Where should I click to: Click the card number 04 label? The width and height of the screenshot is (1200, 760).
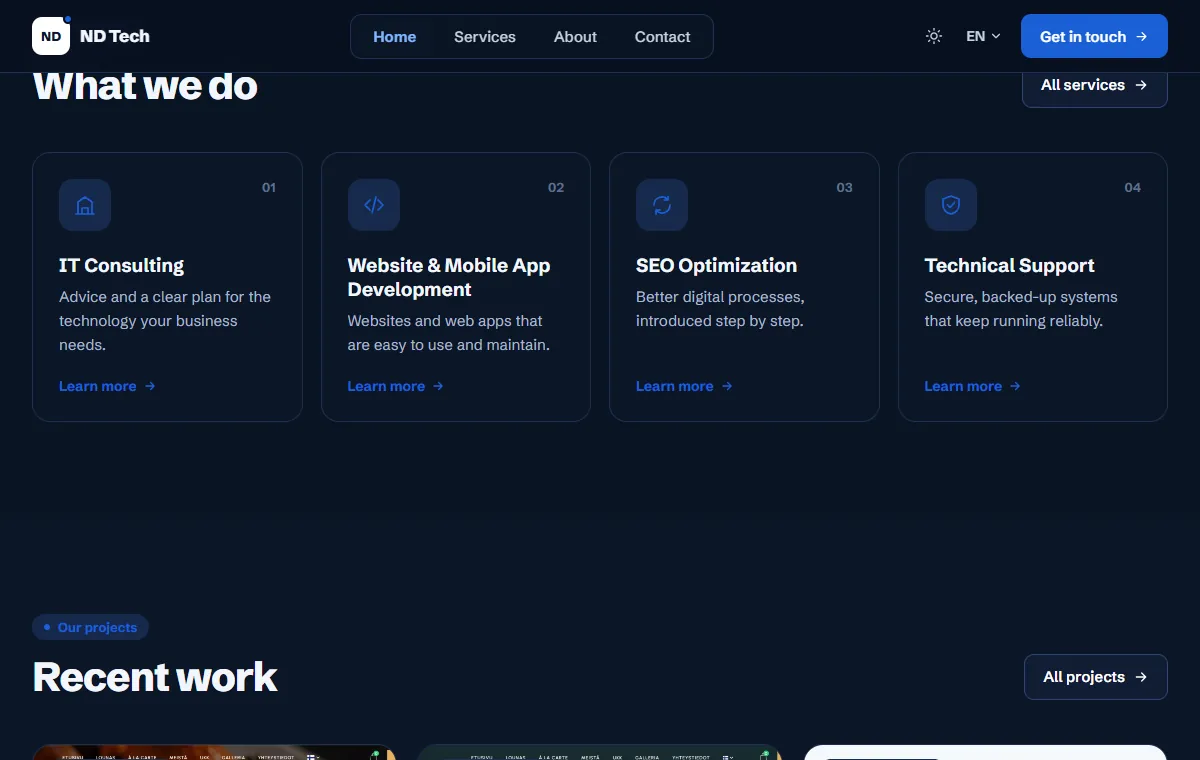click(x=1133, y=187)
